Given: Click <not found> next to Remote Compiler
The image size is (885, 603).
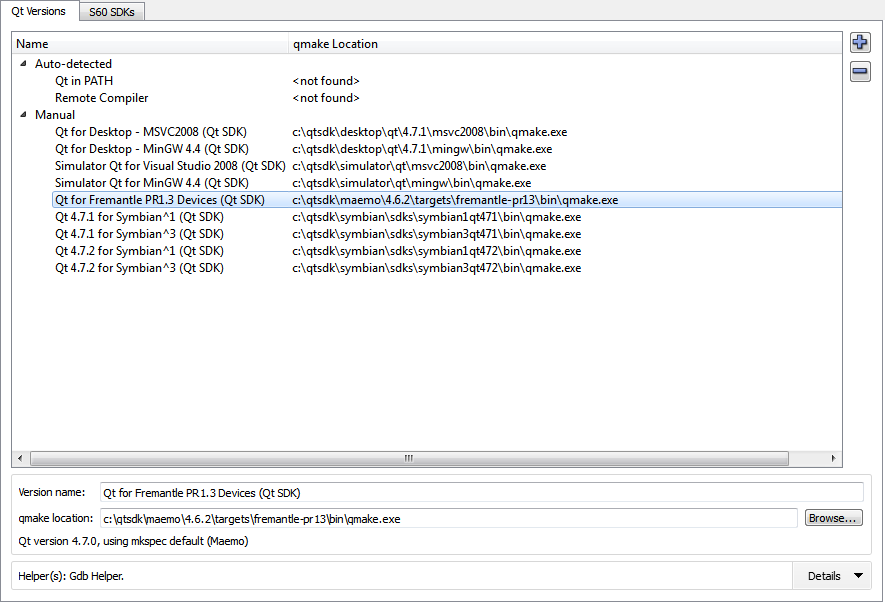Looking at the screenshot, I should [326, 98].
